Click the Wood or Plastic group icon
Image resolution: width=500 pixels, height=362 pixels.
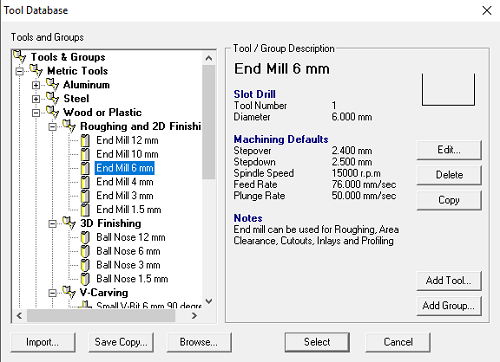(52, 112)
